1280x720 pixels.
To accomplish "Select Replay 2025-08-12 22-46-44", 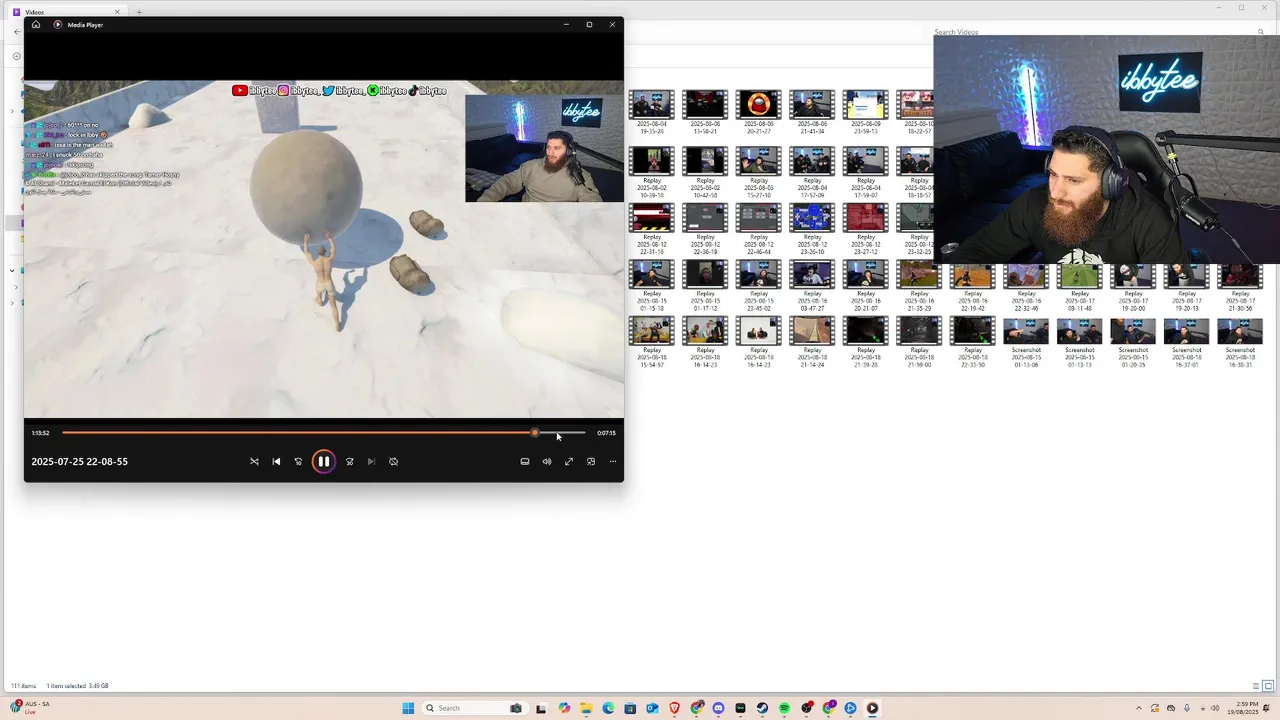I will tap(758, 229).
